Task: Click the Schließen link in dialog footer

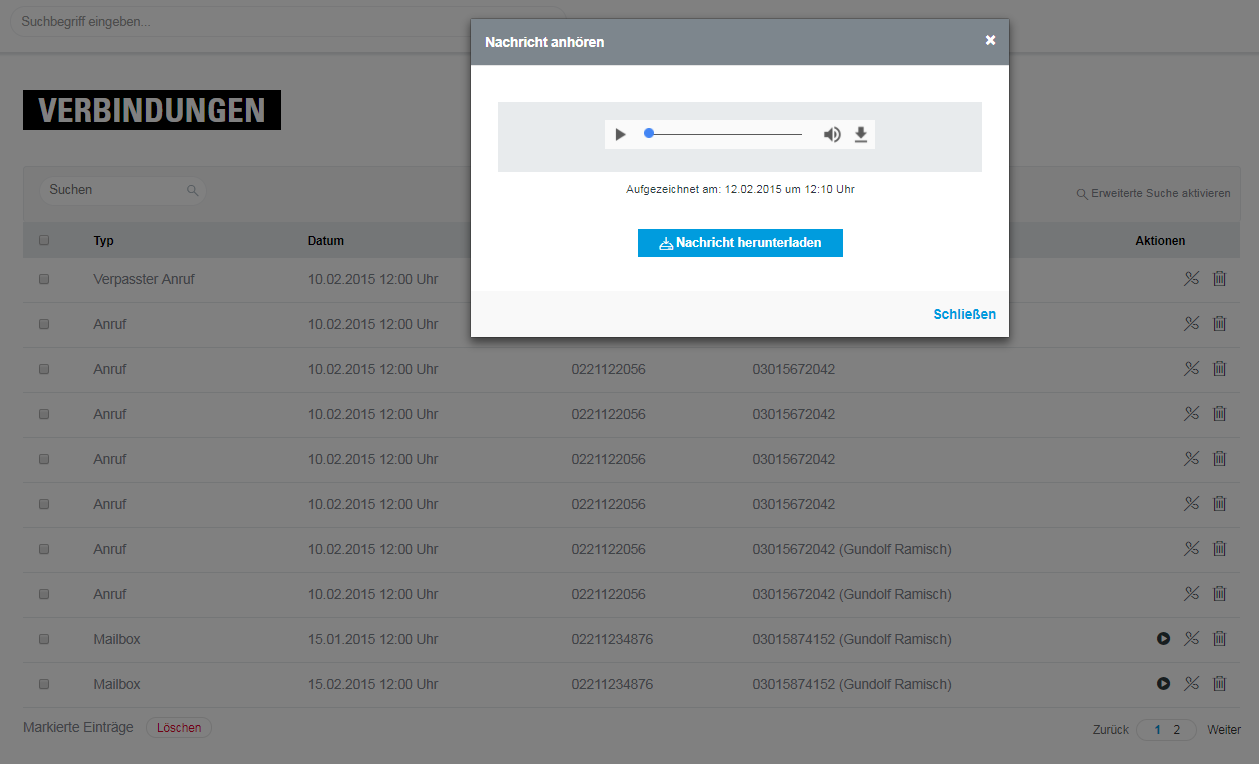Action: point(964,314)
